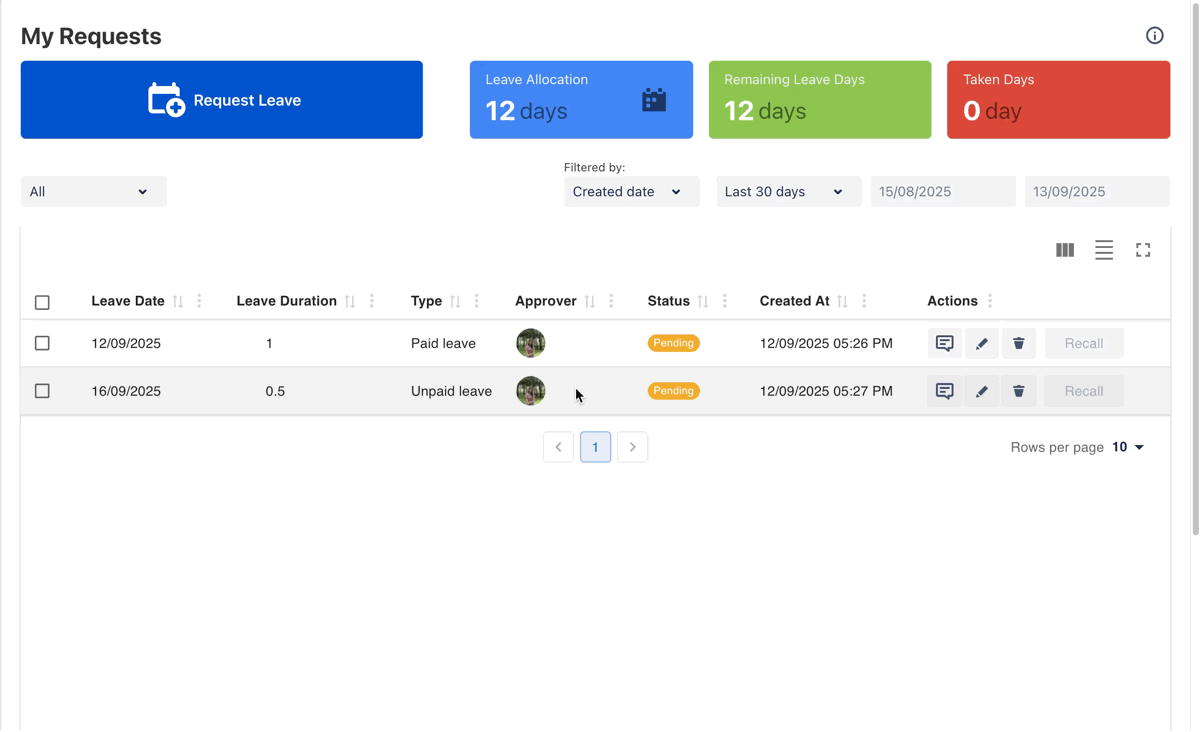Click the Request Leave button
Viewport: 1200px width, 732px height.
pyautogui.click(x=222, y=100)
